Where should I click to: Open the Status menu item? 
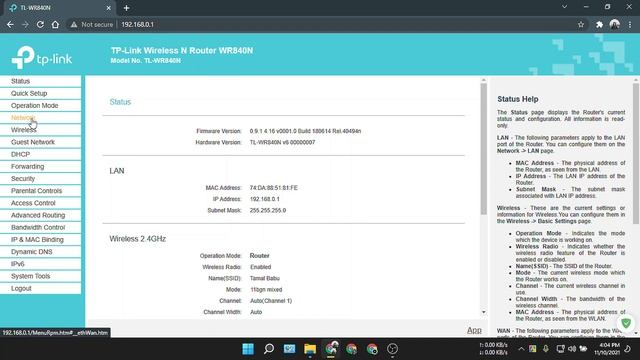[x=41, y=81]
